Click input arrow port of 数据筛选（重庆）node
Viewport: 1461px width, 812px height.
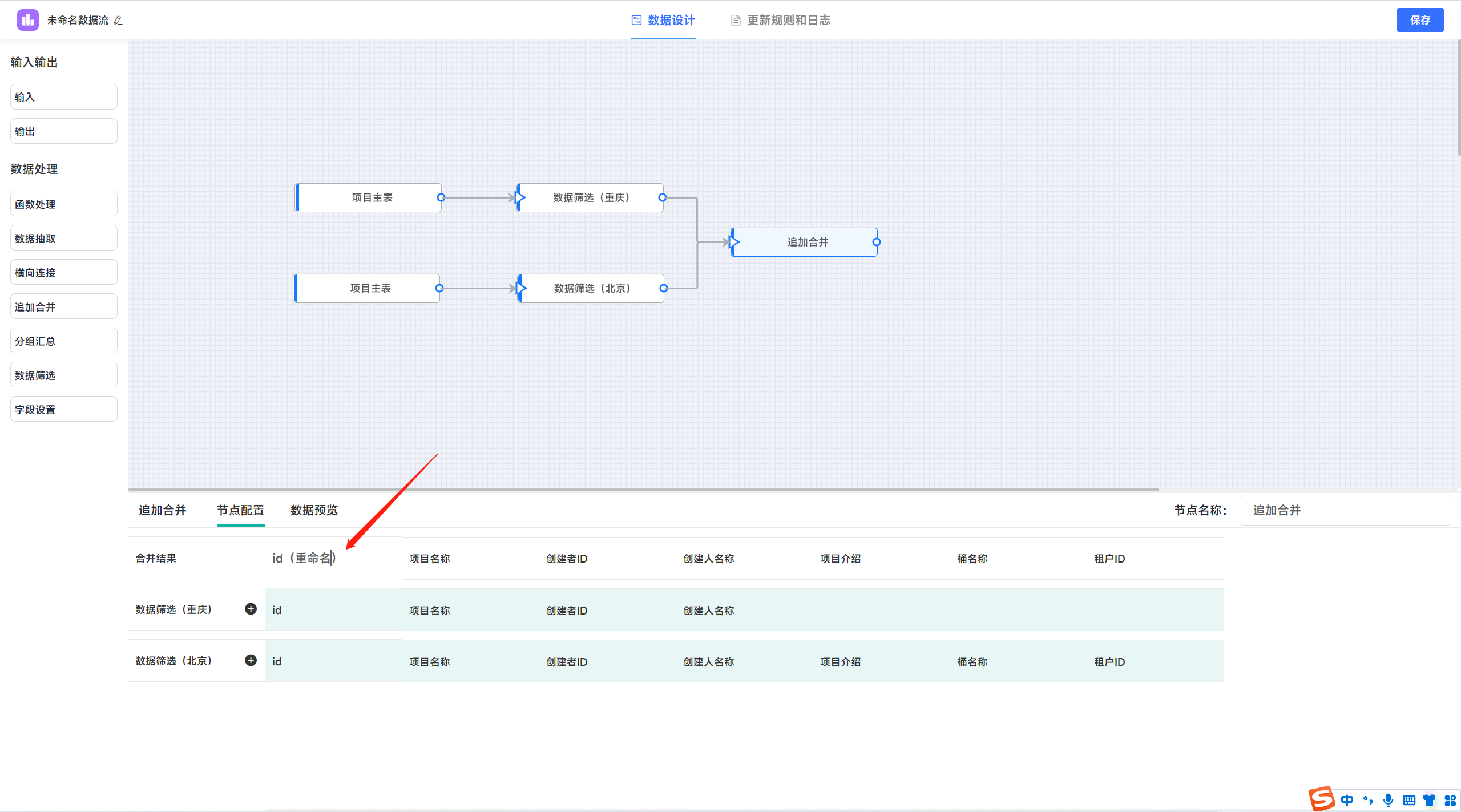520,197
